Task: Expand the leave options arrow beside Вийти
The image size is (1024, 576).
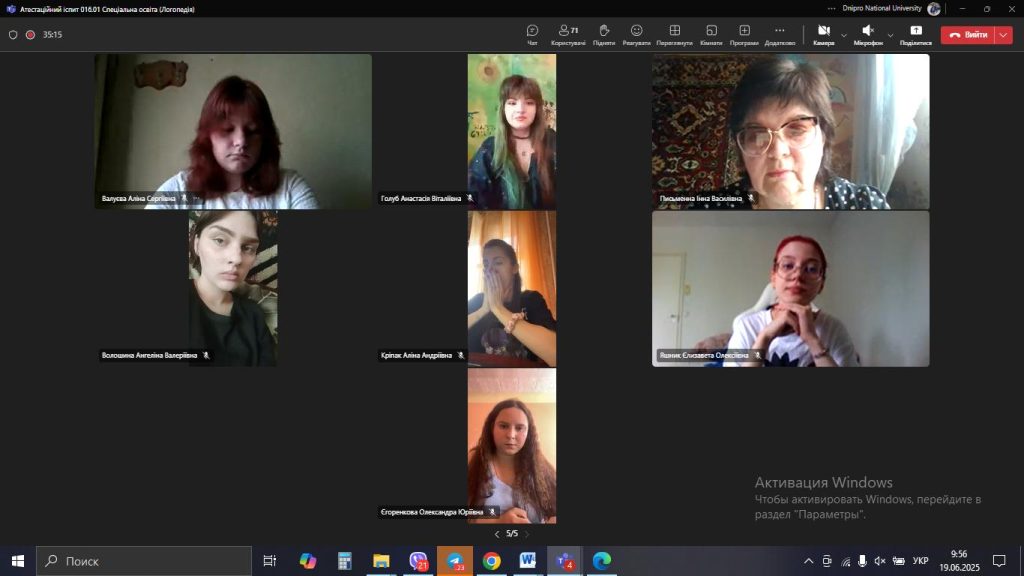Action: pos(1004,35)
